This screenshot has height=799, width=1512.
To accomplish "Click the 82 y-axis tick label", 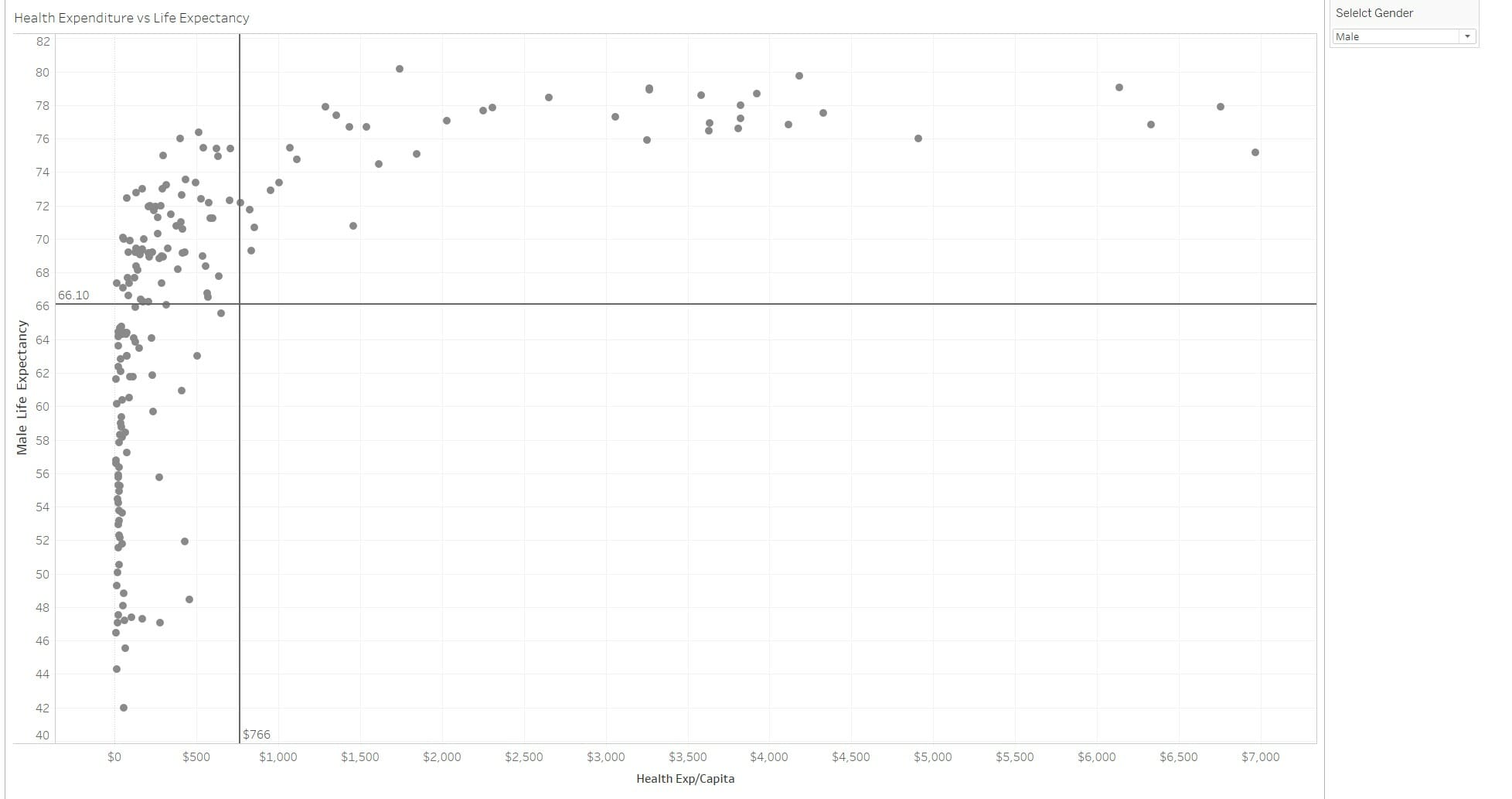I will coord(43,41).
